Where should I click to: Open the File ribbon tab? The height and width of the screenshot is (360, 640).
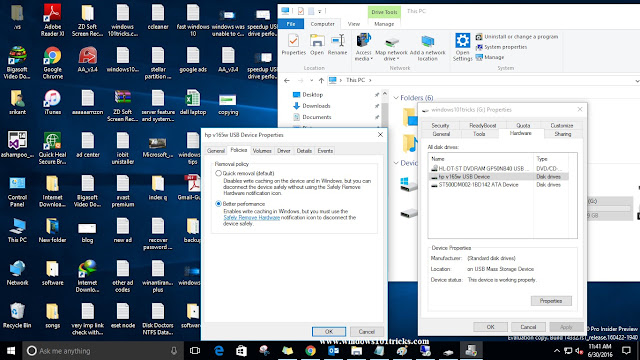(x=291, y=24)
